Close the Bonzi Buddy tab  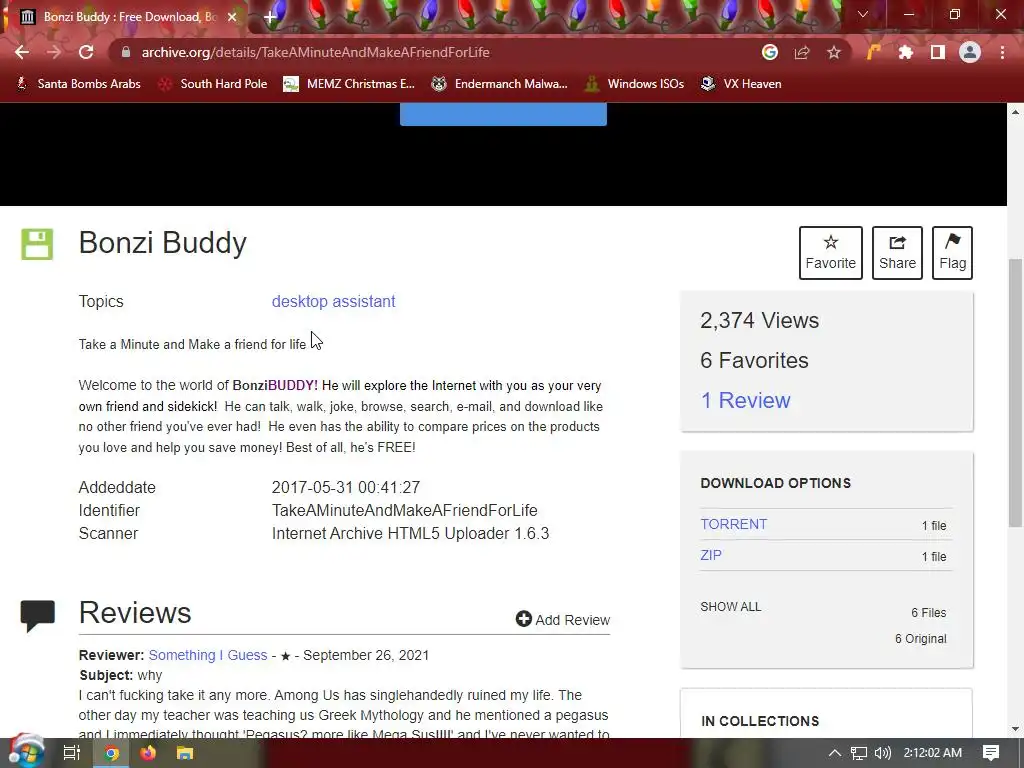[232, 17]
